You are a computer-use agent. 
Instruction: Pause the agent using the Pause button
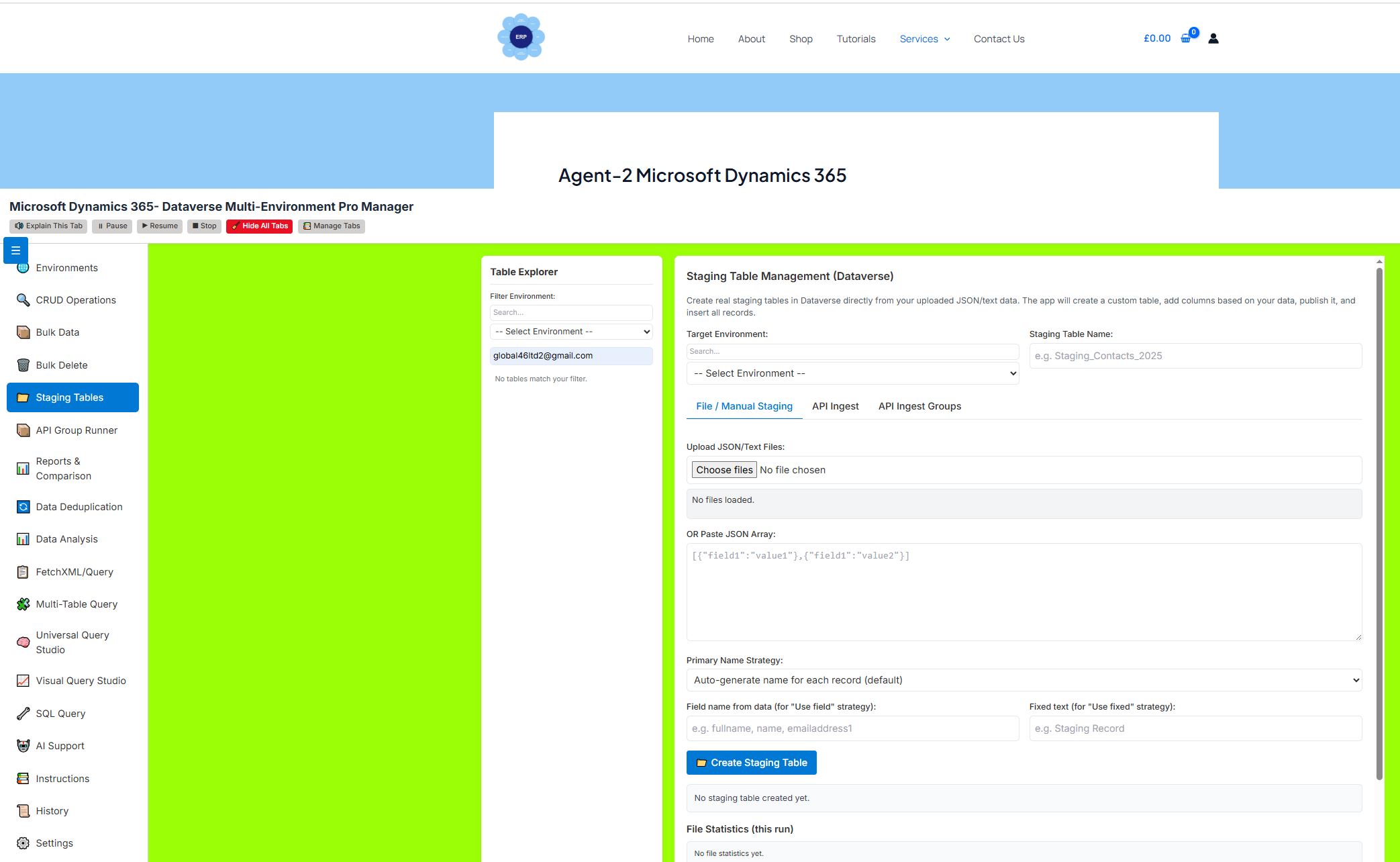coord(111,226)
